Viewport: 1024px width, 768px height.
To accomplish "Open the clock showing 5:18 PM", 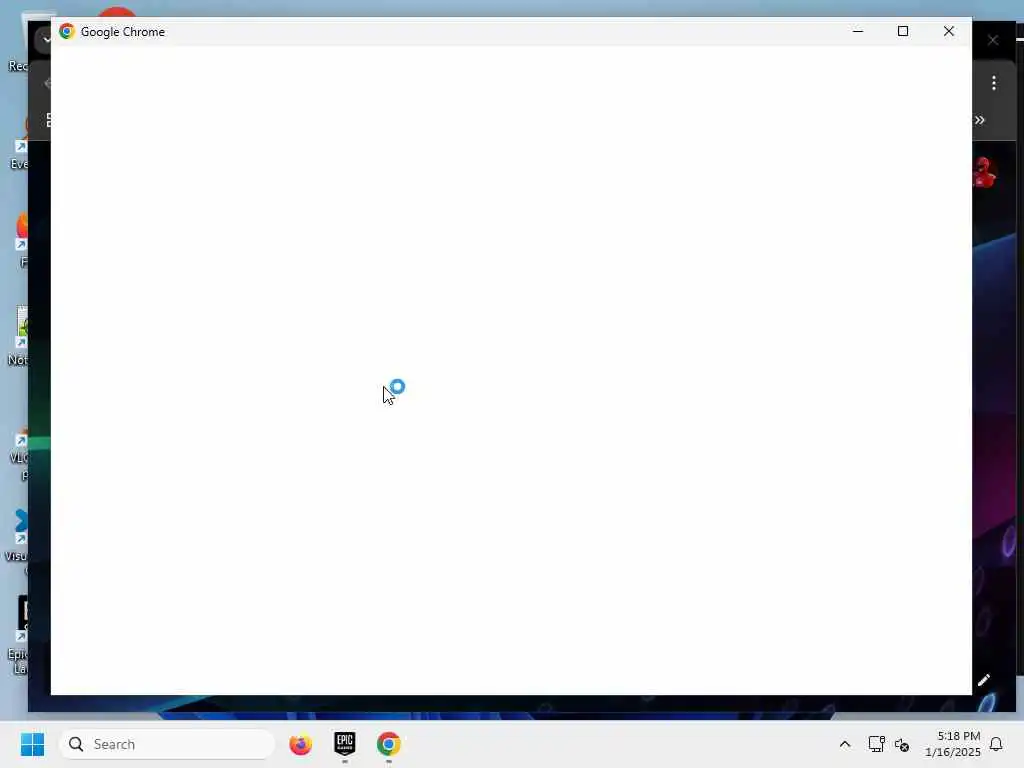I will 953,744.
